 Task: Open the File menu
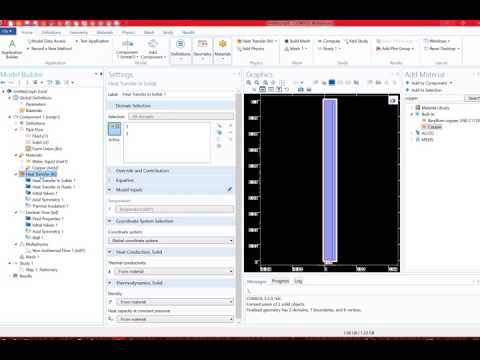8,31
